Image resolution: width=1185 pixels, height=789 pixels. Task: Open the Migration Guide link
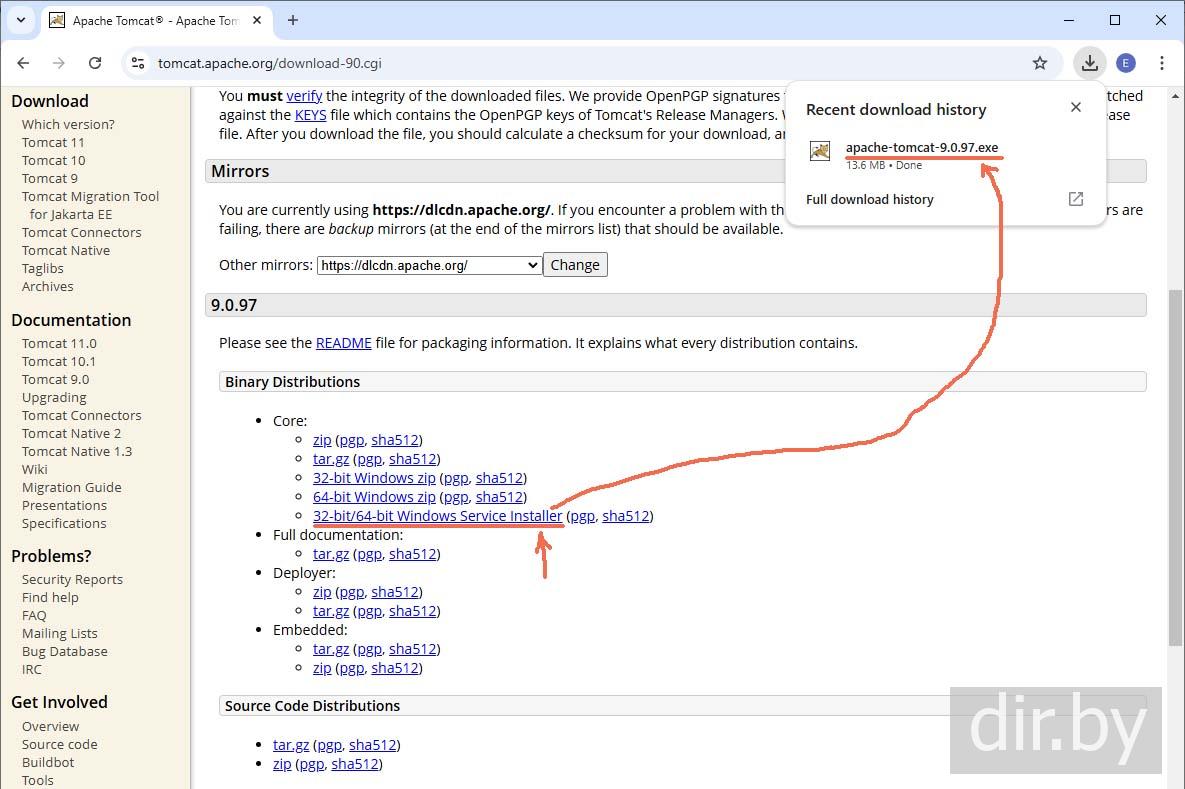(72, 487)
